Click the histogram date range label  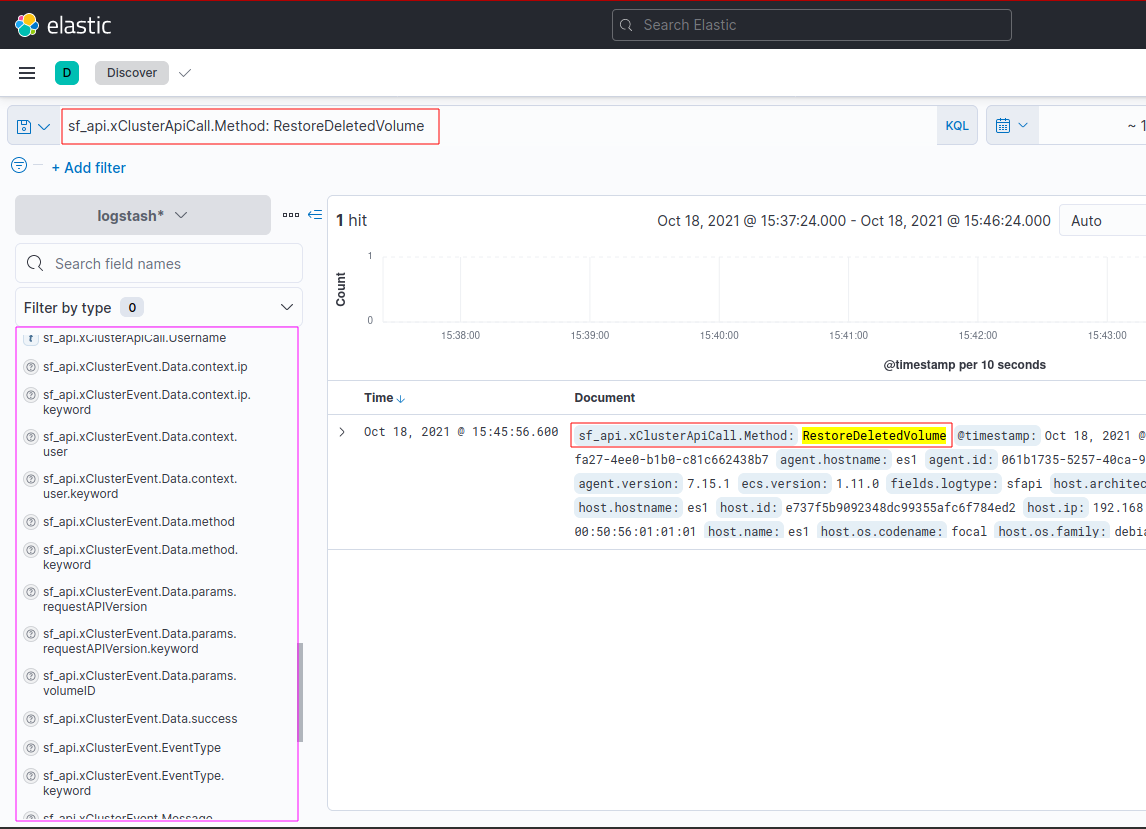854,221
